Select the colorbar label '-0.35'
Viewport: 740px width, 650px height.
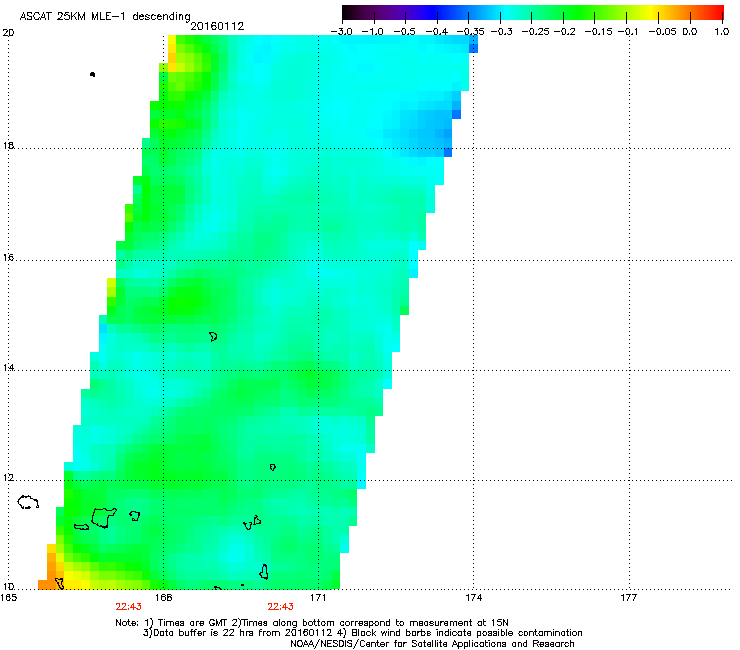pyautogui.click(x=471, y=32)
